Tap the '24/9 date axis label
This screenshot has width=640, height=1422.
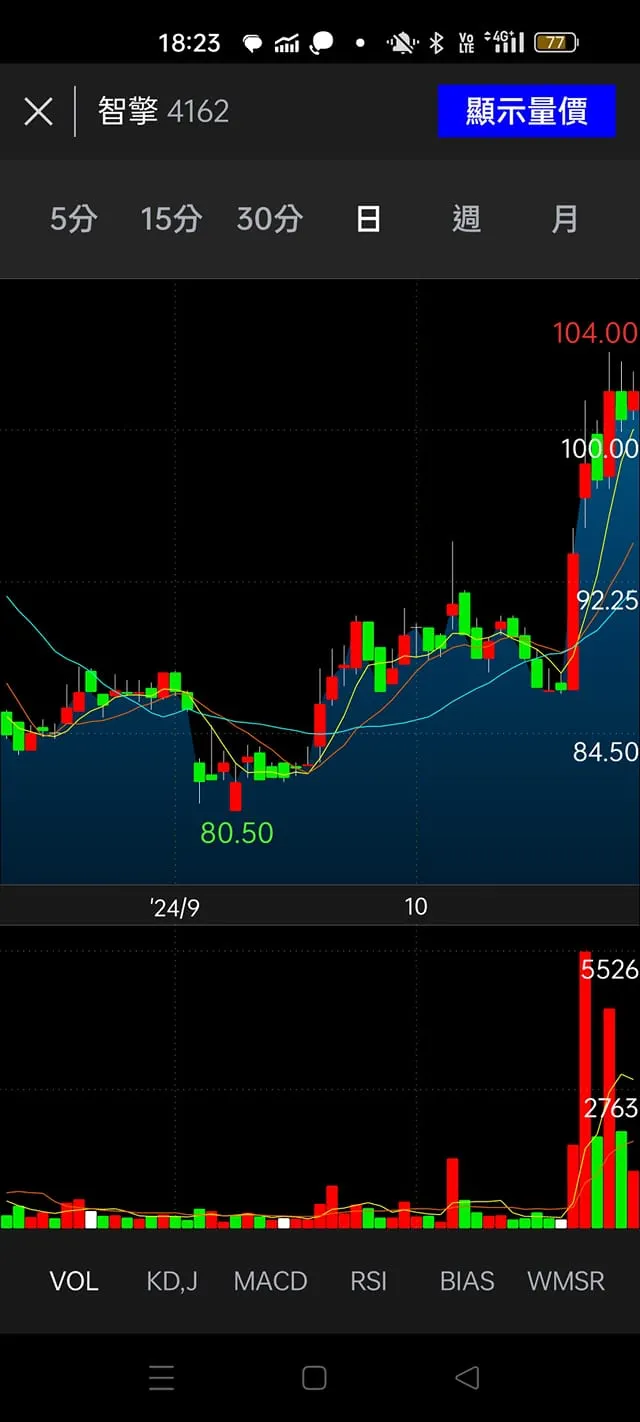175,907
